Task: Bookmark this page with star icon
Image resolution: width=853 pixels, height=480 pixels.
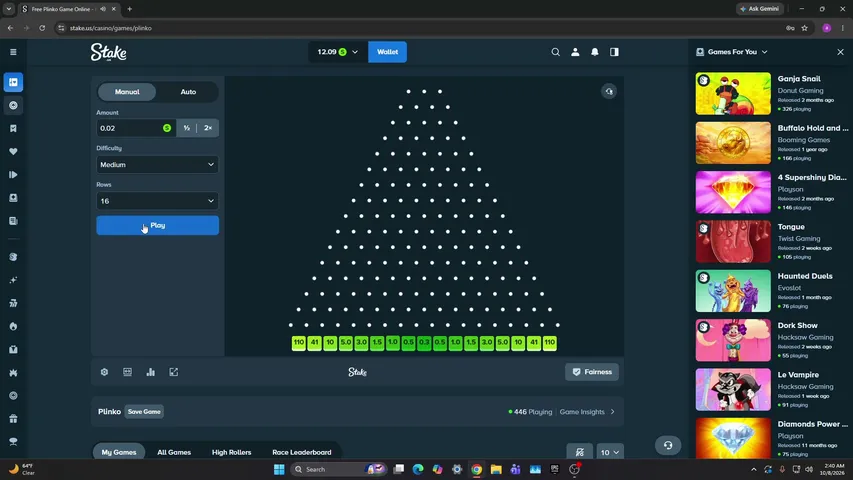Action: pos(805,28)
